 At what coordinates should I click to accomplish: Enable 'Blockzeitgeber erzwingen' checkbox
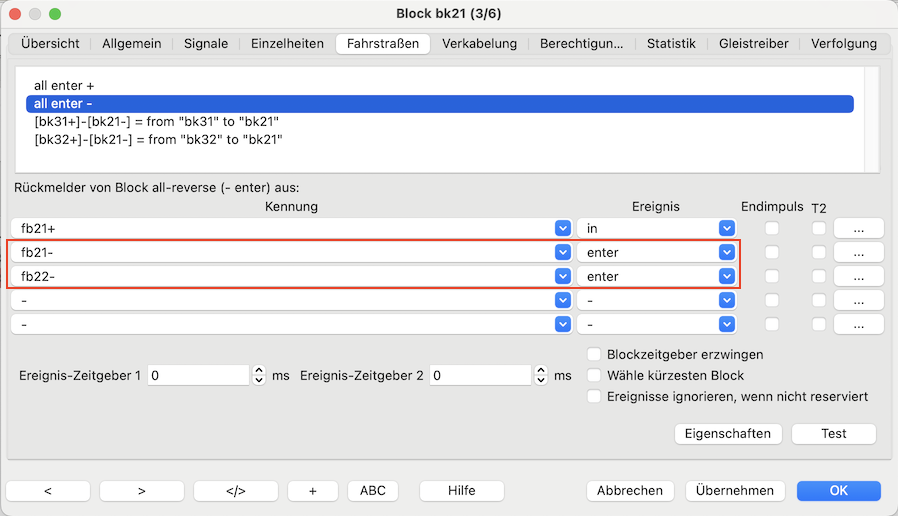pyautogui.click(x=594, y=354)
